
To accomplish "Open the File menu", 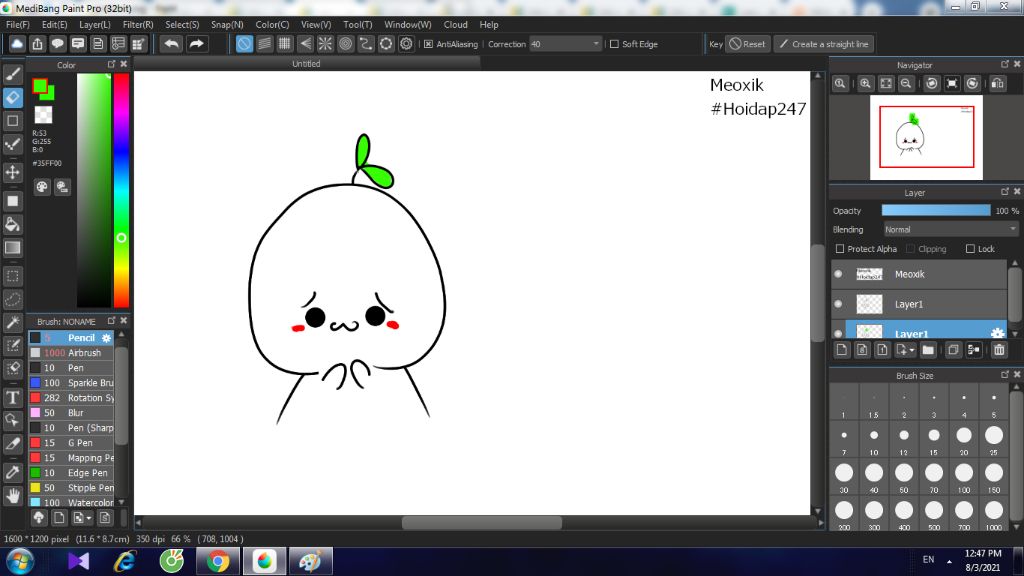I will click(x=17, y=25).
